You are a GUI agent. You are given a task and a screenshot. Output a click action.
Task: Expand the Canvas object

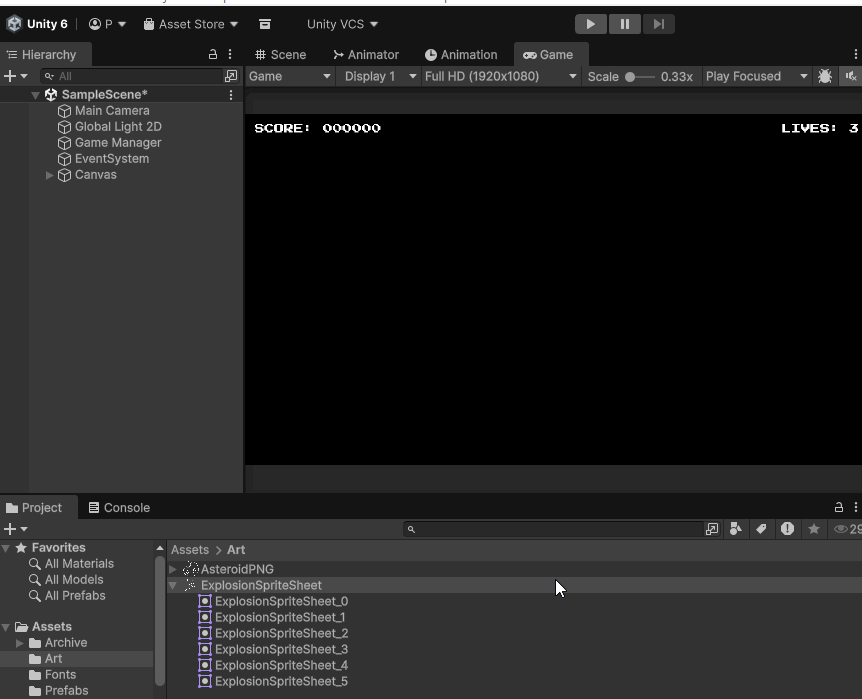pos(49,175)
